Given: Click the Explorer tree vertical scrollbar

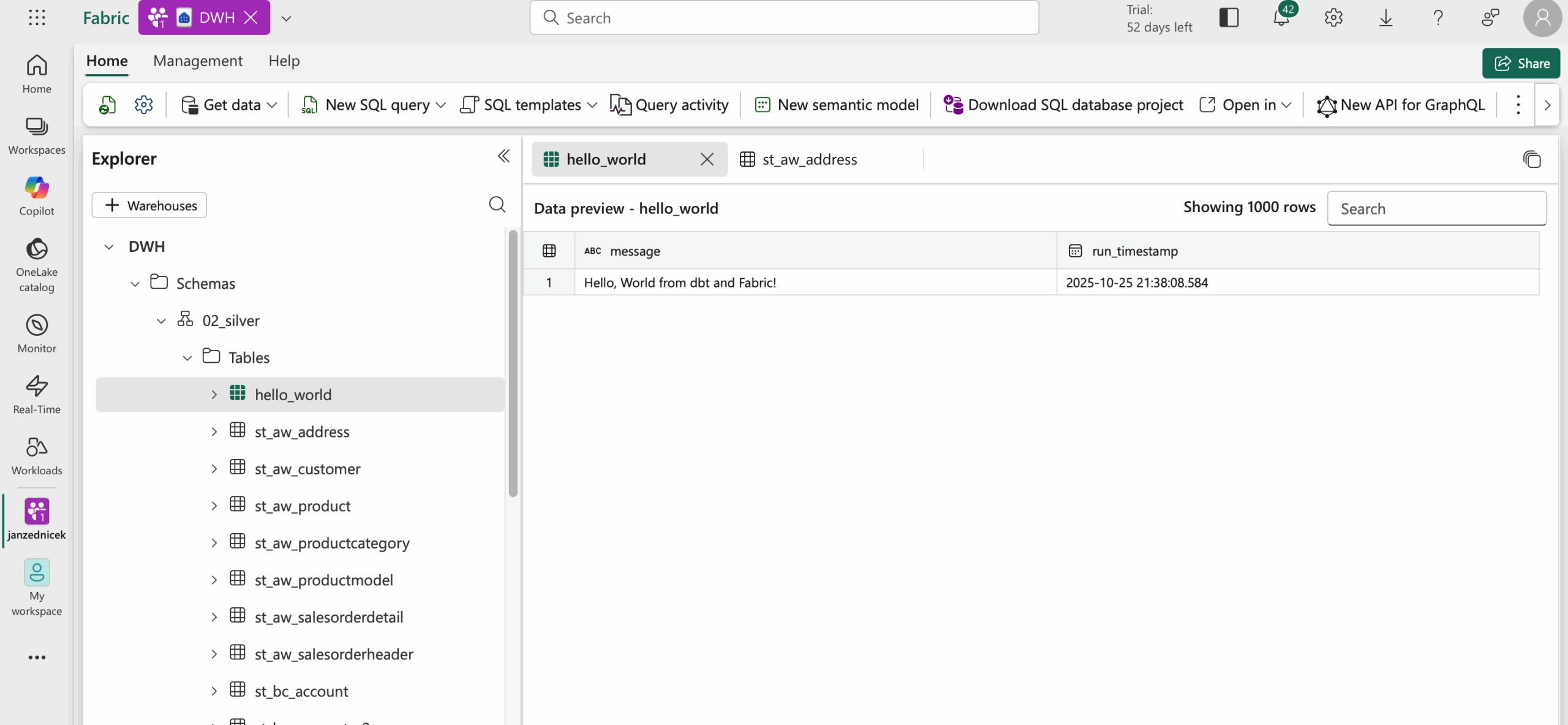Looking at the screenshot, I should pos(513,362).
